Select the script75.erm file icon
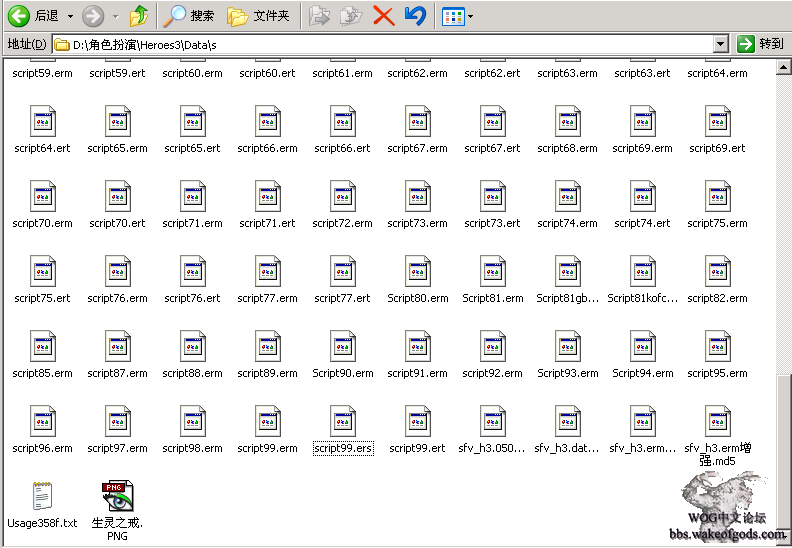Image resolution: width=792 pixels, height=548 pixels. [x=717, y=196]
